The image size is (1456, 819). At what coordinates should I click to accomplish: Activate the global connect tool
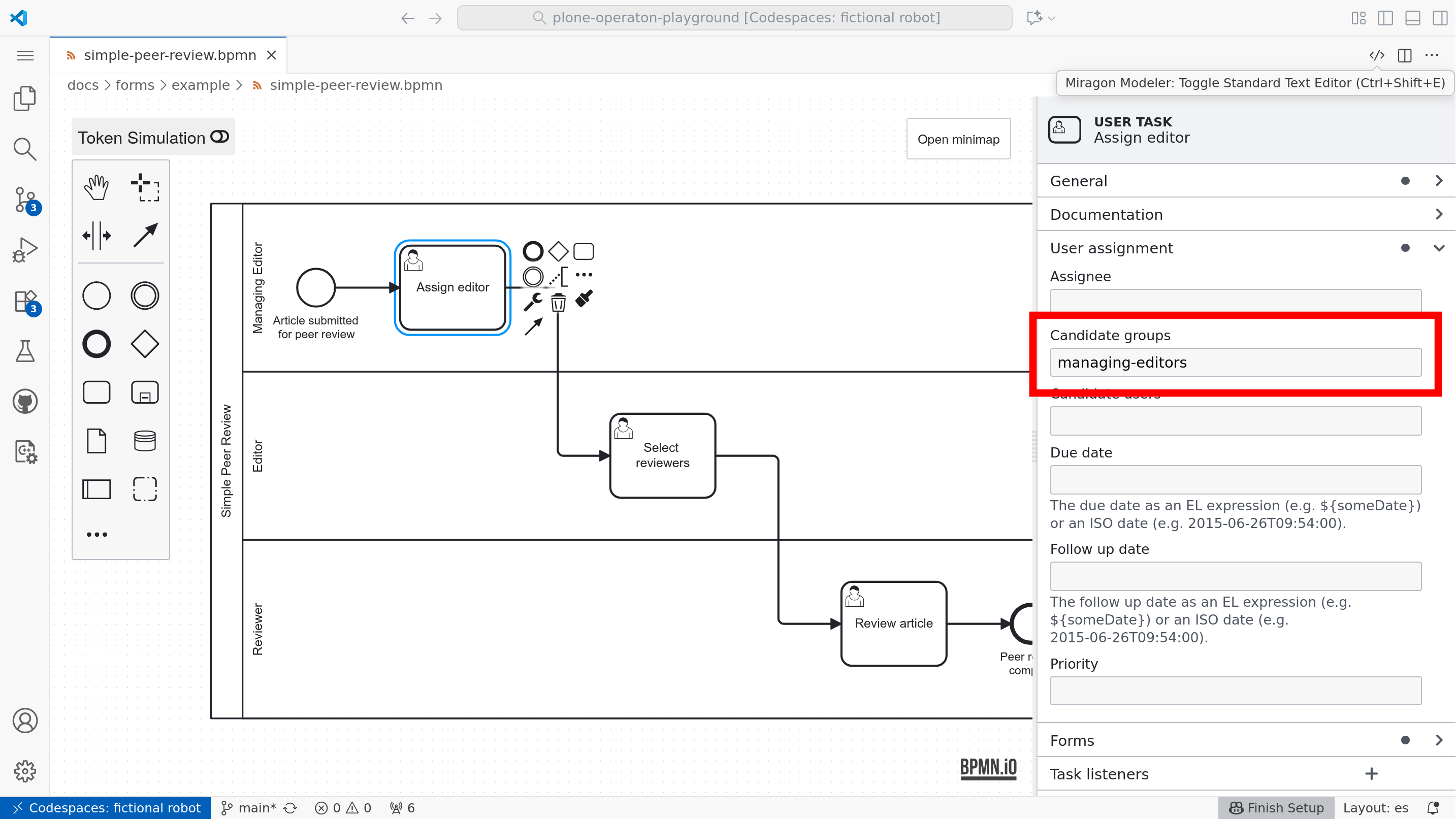pos(145,234)
